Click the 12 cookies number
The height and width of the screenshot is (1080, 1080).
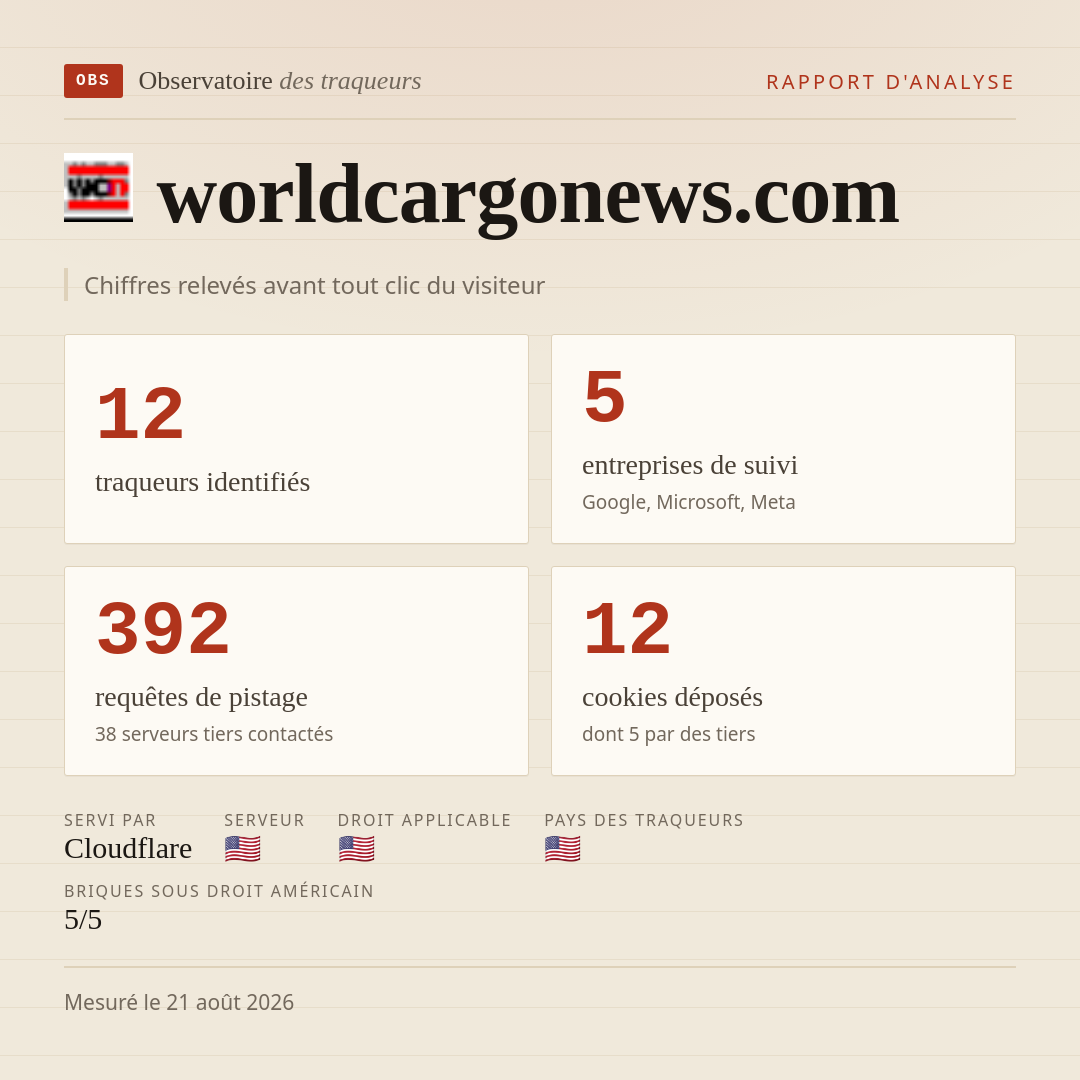coord(627,629)
